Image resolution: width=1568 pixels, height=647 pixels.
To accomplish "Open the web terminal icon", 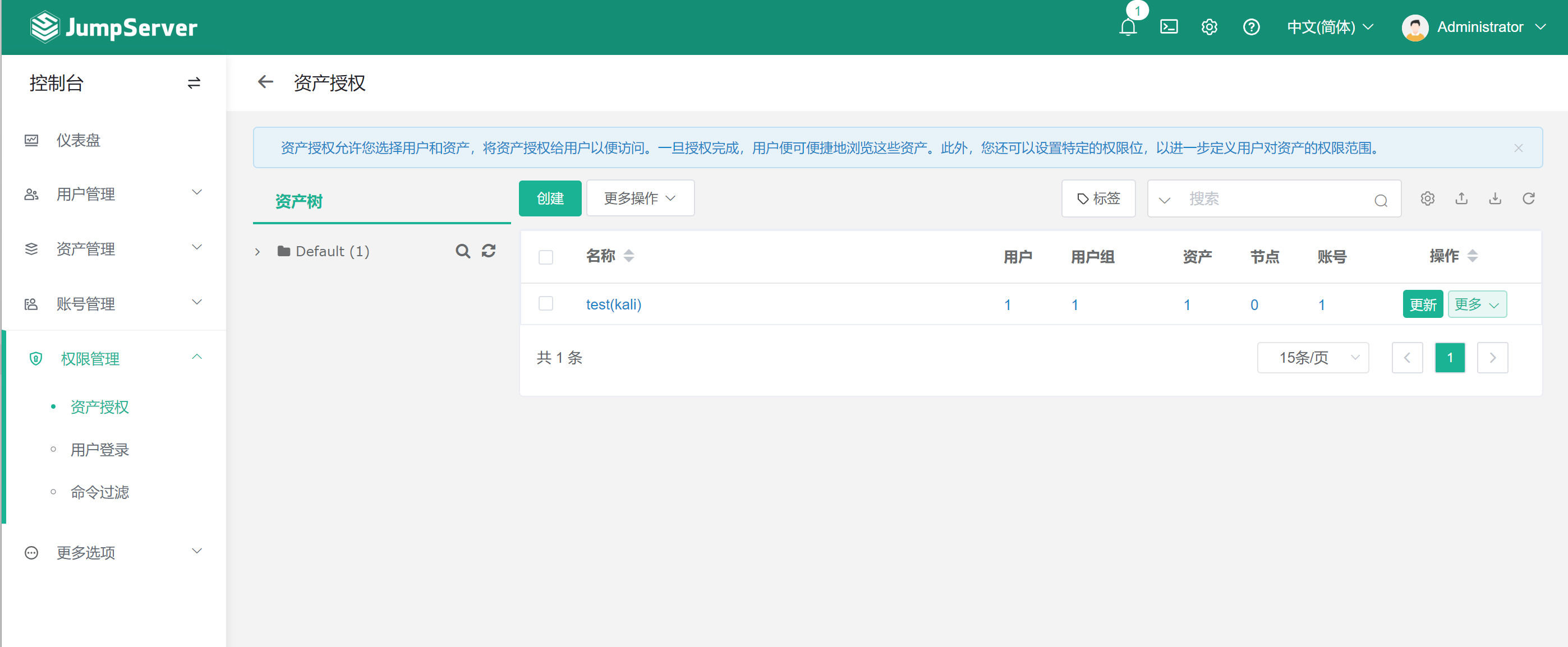I will 1169,27.
